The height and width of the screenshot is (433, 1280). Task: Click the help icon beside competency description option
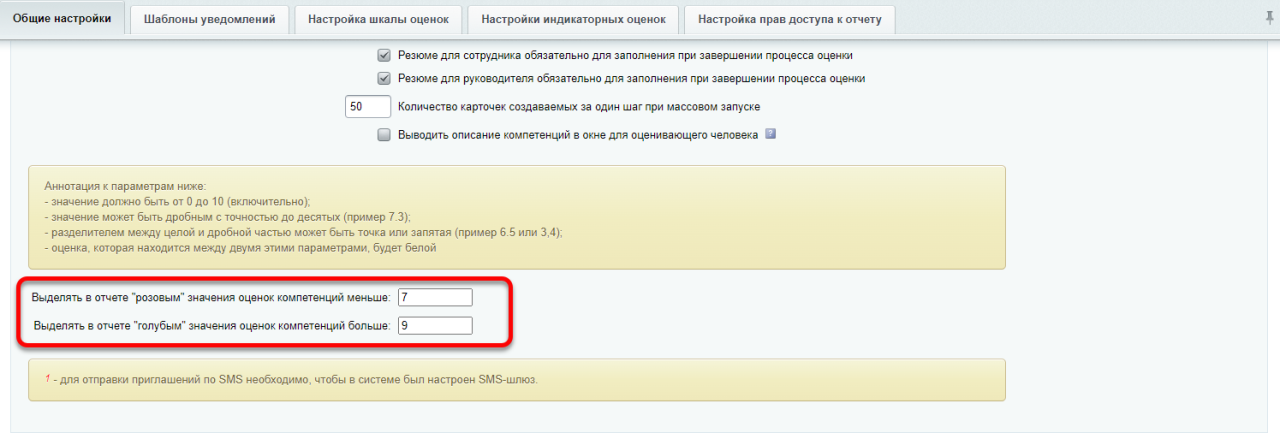click(770, 134)
